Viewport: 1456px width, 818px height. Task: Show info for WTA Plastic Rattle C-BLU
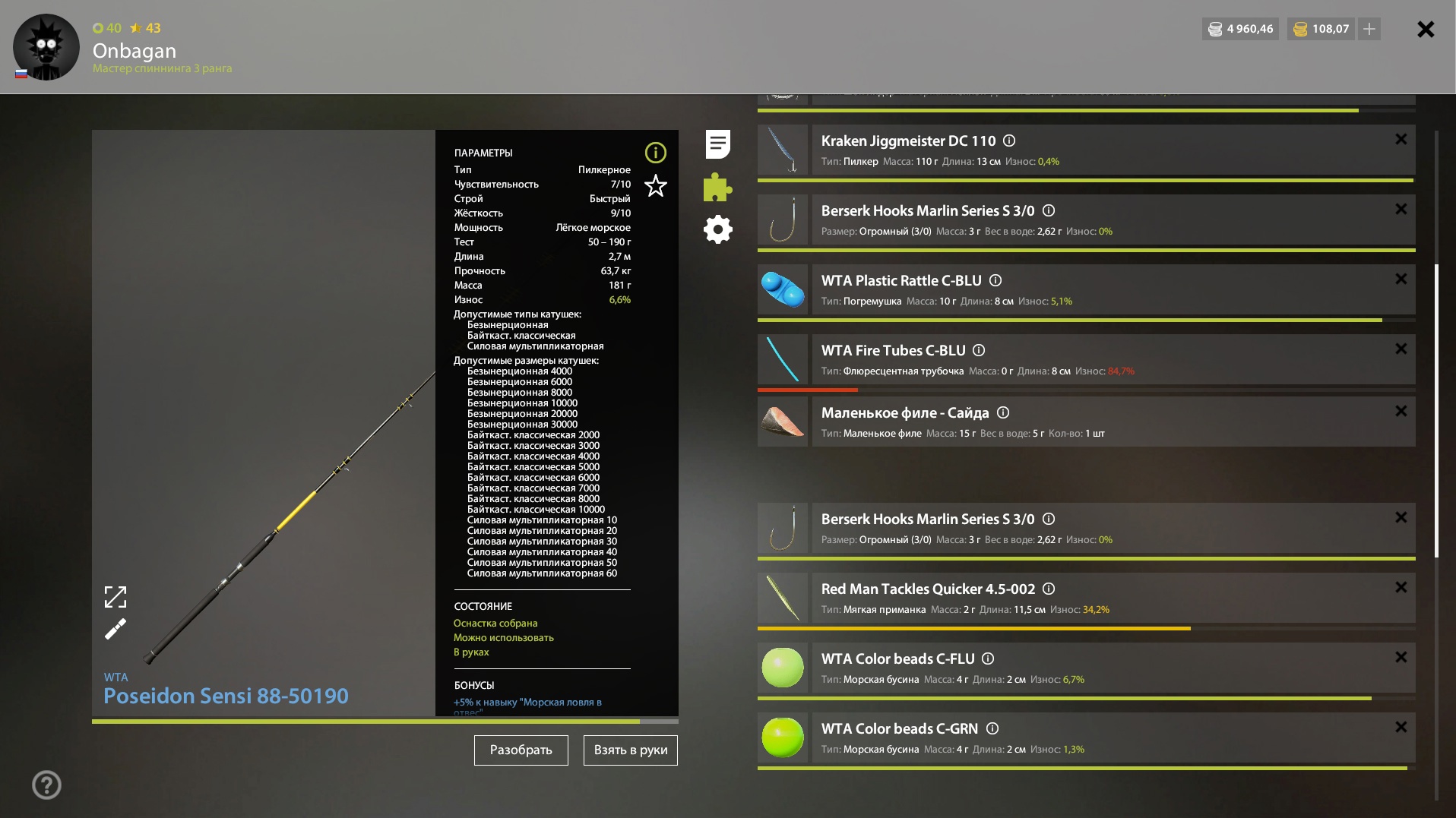(x=995, y=280)
